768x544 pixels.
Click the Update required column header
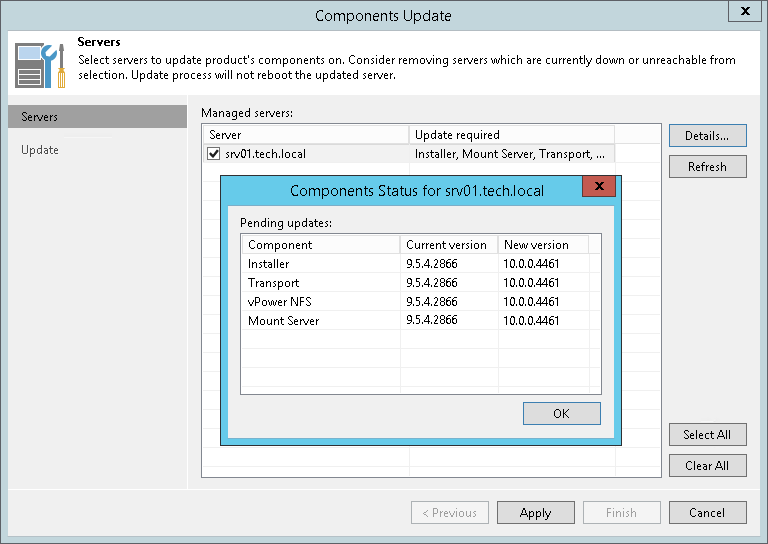click(510, 135)
